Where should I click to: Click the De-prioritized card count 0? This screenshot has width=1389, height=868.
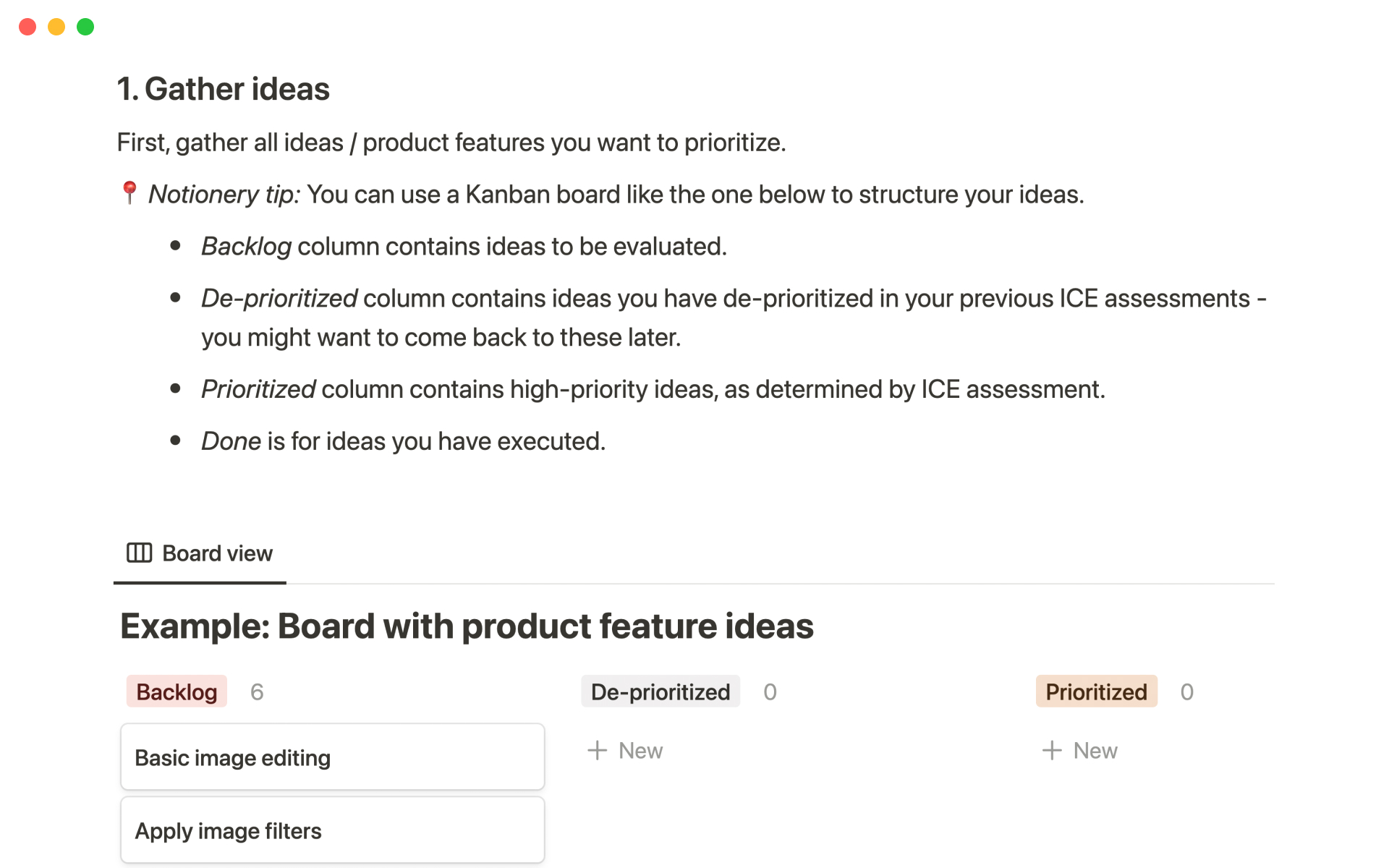(770, 692)
